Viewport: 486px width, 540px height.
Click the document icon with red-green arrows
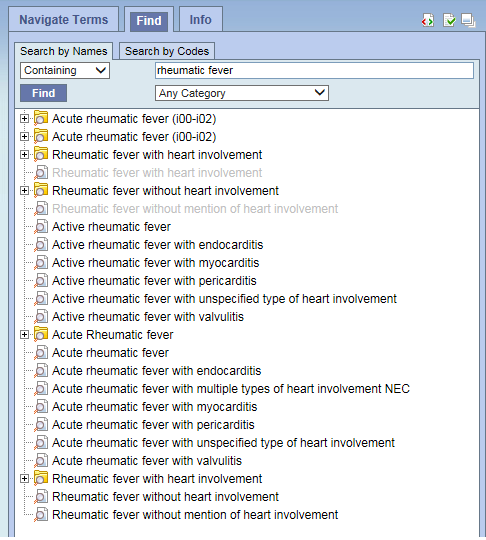click(427, 21)
